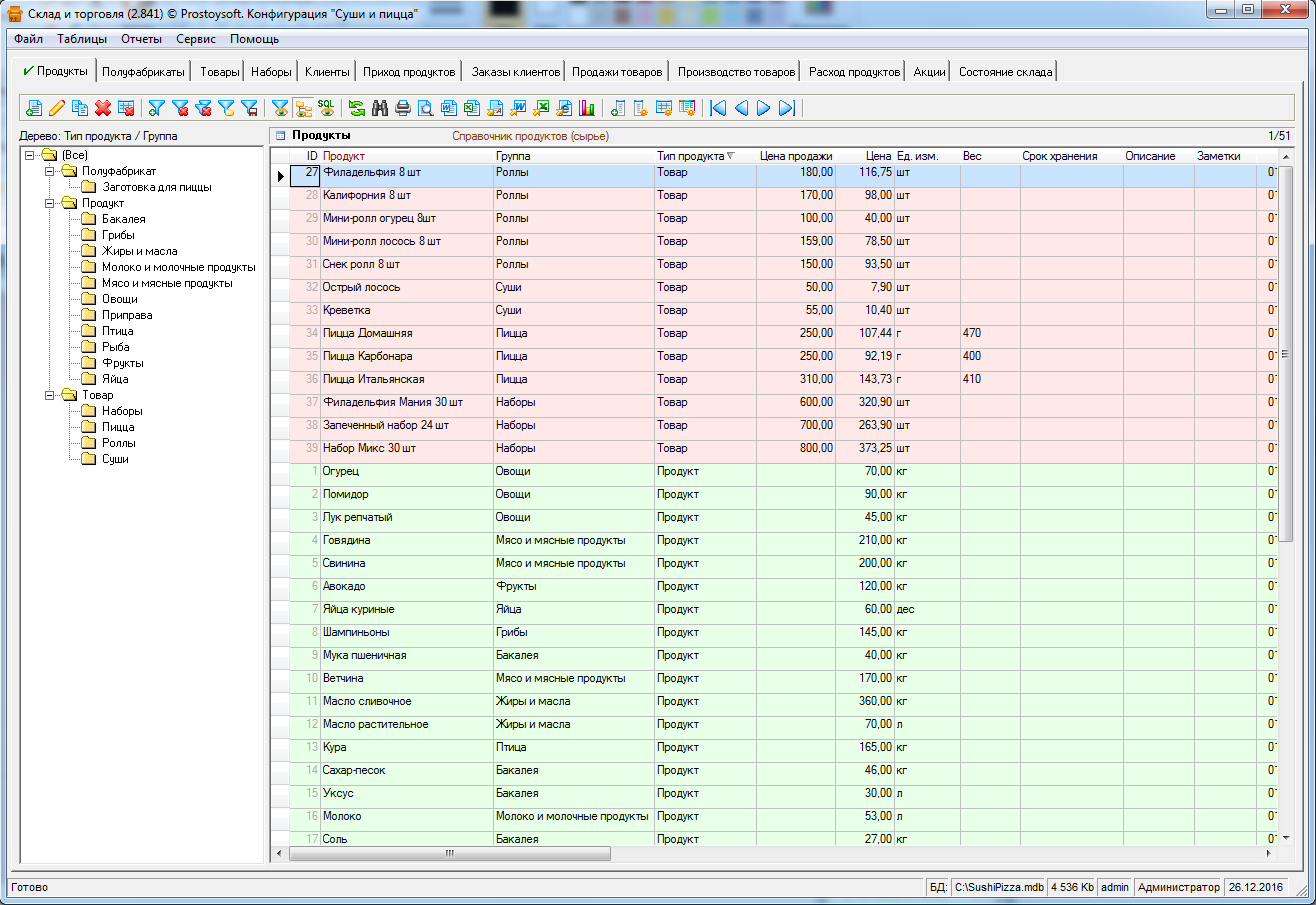This screenshot has width=1316, height=905.
Task: Click the bar chart icon
Action: click(587, 108)
